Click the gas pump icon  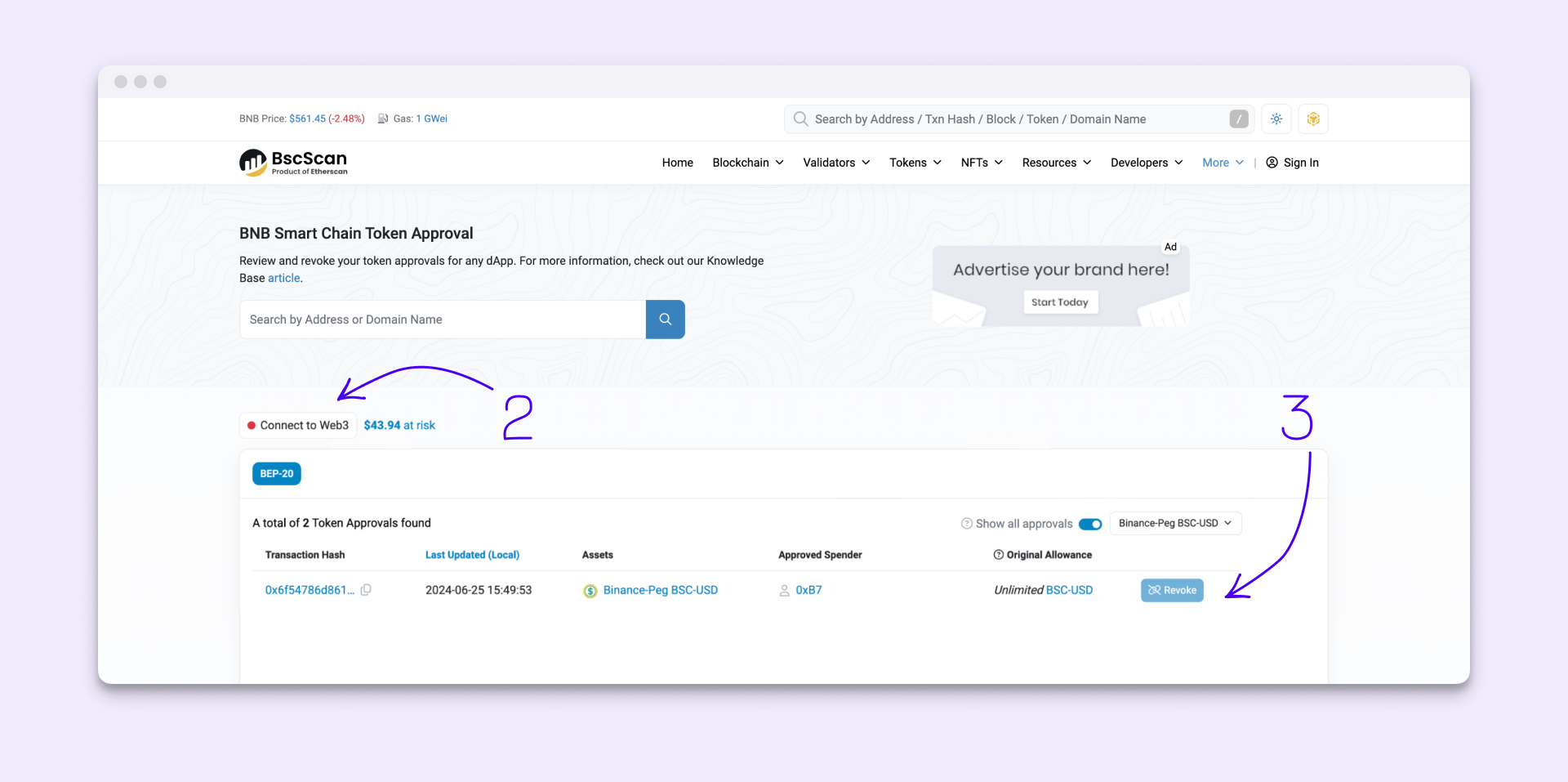383,118
